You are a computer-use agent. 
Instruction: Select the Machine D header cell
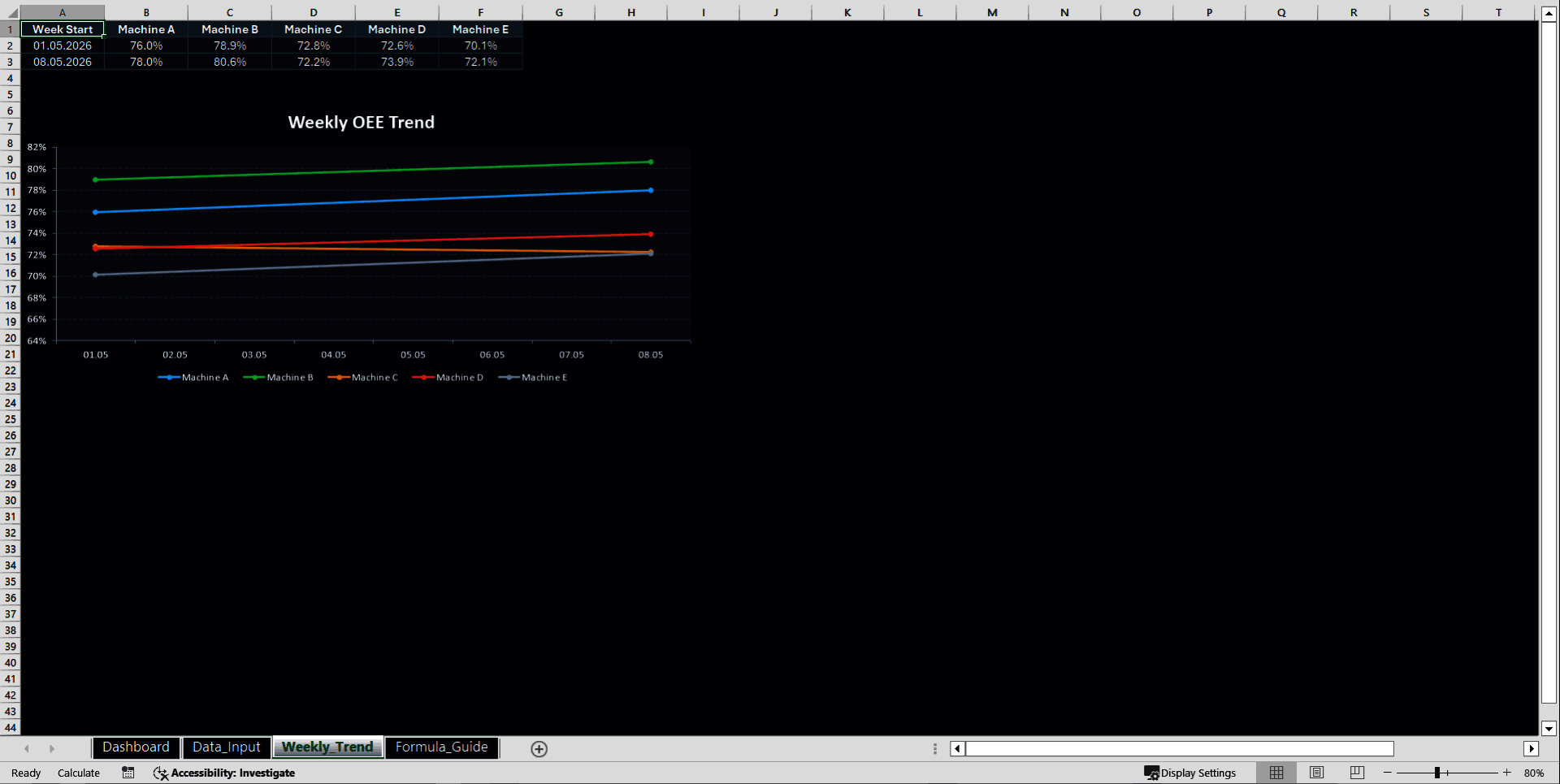pyautogui.click(x=397, y=29)
